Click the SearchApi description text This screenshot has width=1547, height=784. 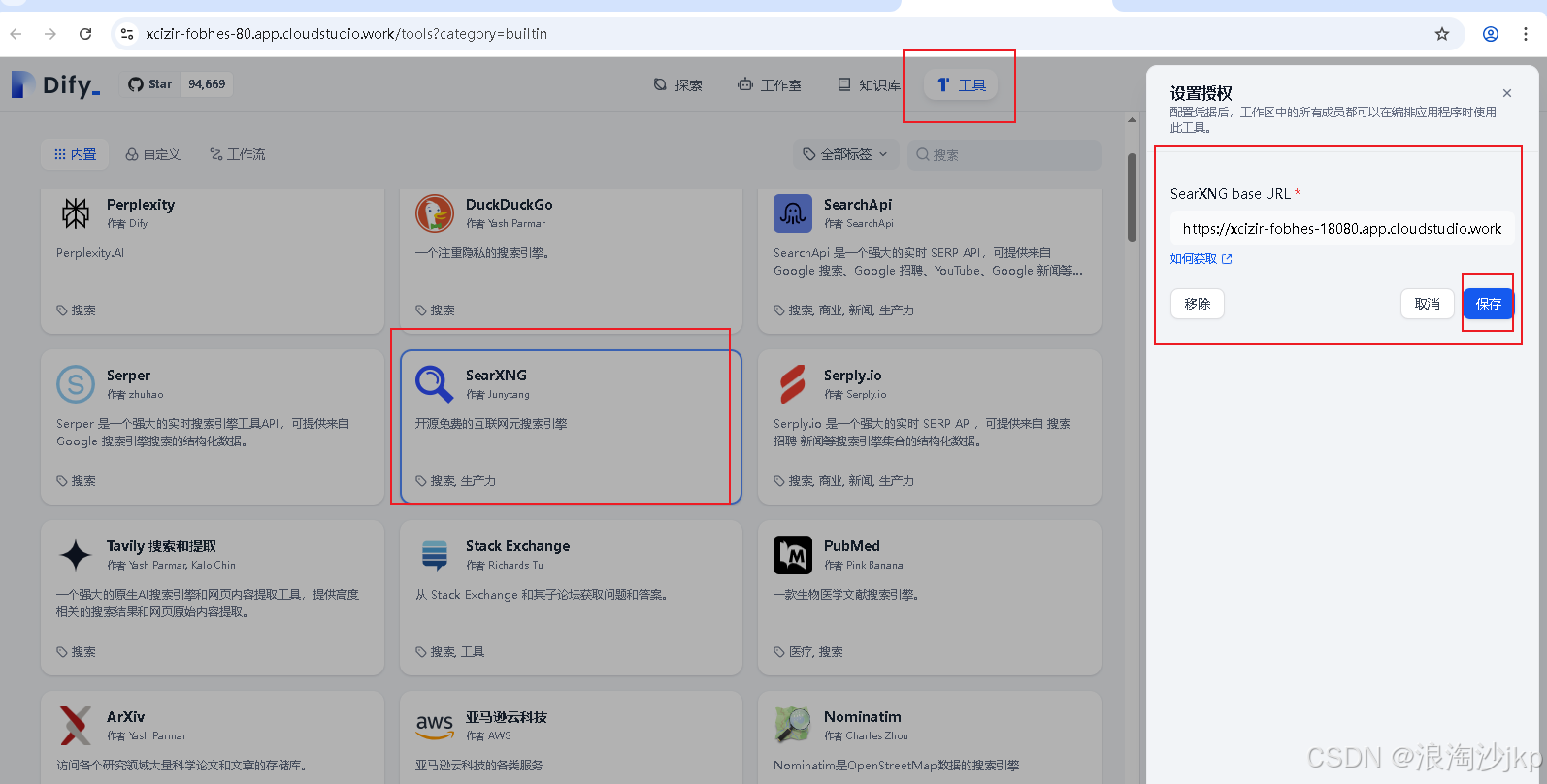click(x=928, y=262)
